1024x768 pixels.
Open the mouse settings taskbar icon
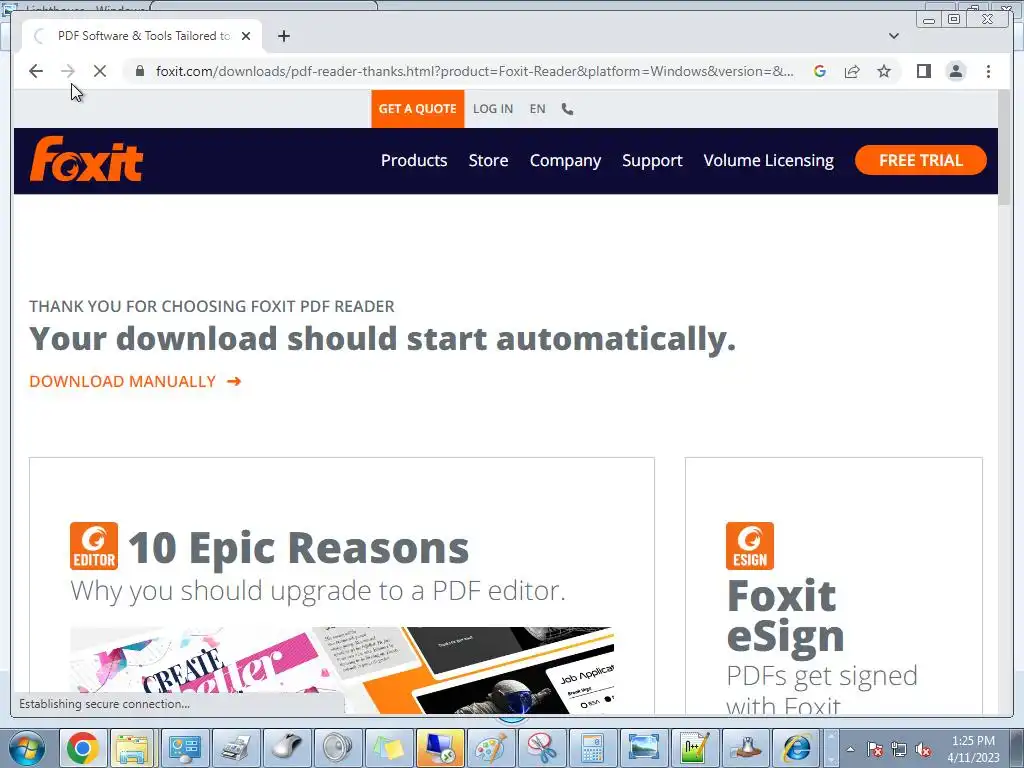(286, 748)
